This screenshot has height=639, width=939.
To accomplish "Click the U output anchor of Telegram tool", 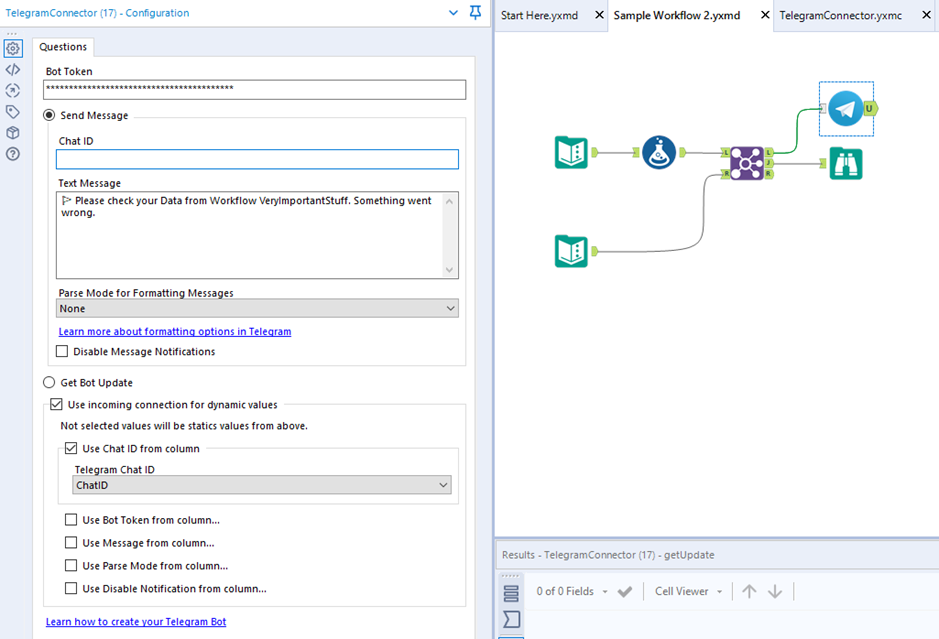I will (870, 108).
